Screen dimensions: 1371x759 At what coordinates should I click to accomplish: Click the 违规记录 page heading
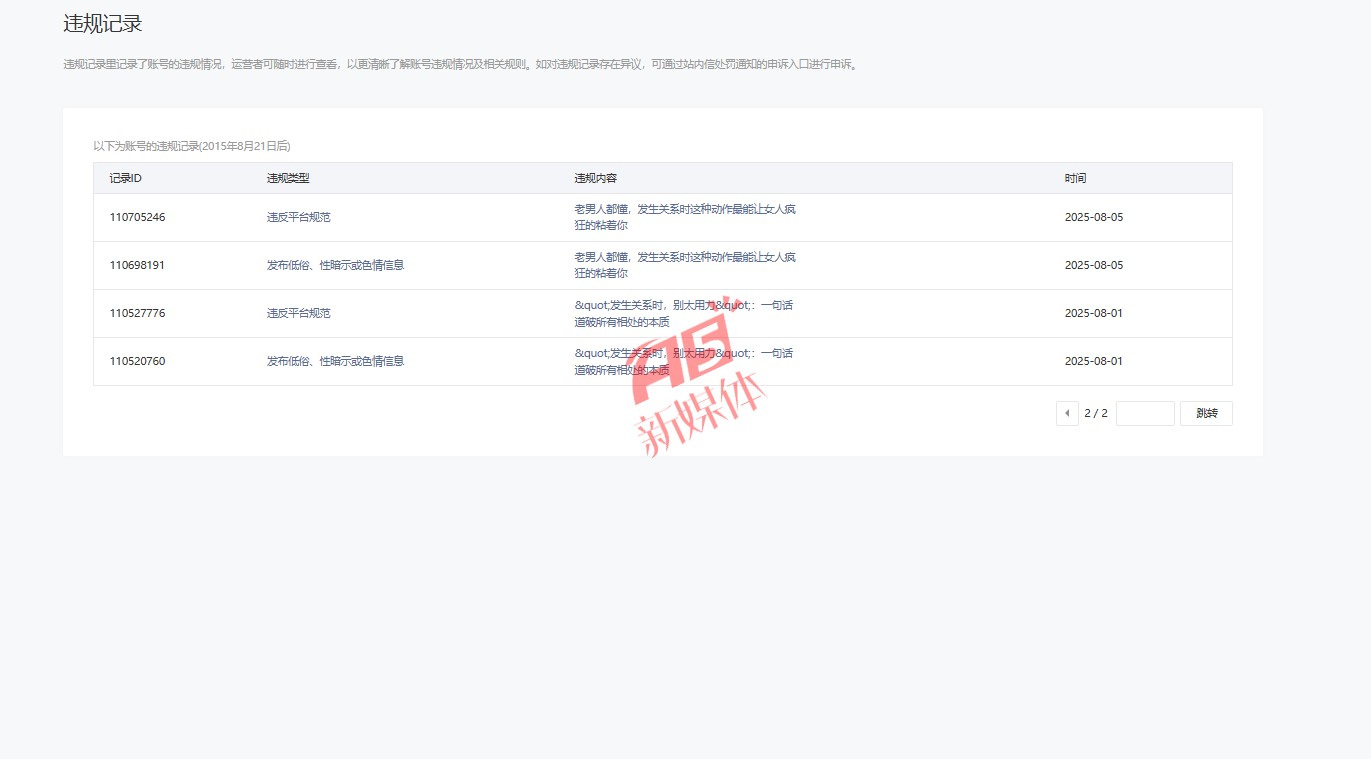coord(103,24)
